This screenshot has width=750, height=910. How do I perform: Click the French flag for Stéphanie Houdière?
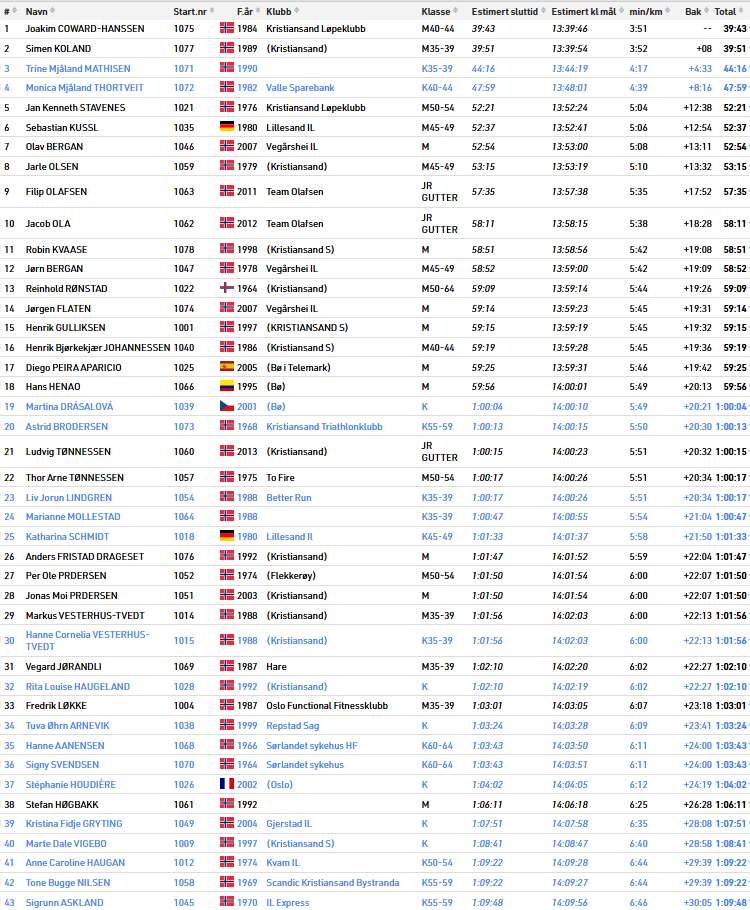click(x=226, y=784)
